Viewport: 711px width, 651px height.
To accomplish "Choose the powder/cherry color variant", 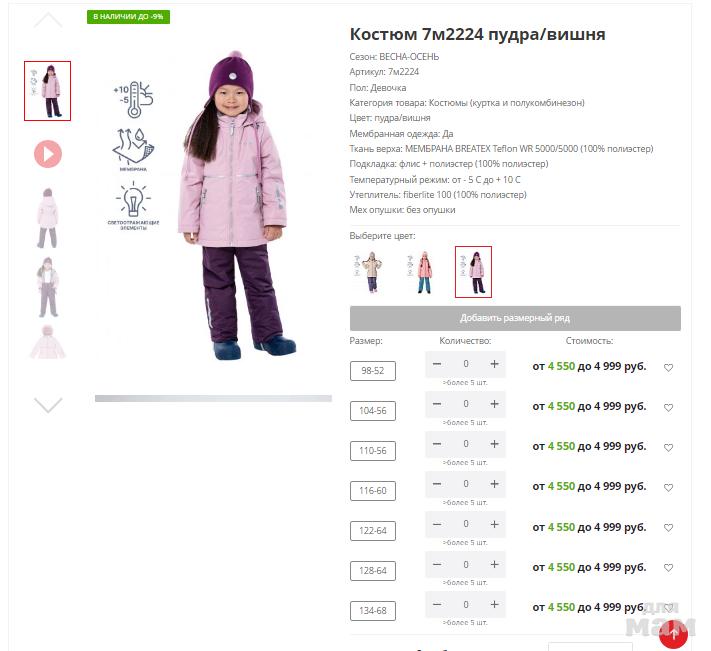I will coord(473,272).
